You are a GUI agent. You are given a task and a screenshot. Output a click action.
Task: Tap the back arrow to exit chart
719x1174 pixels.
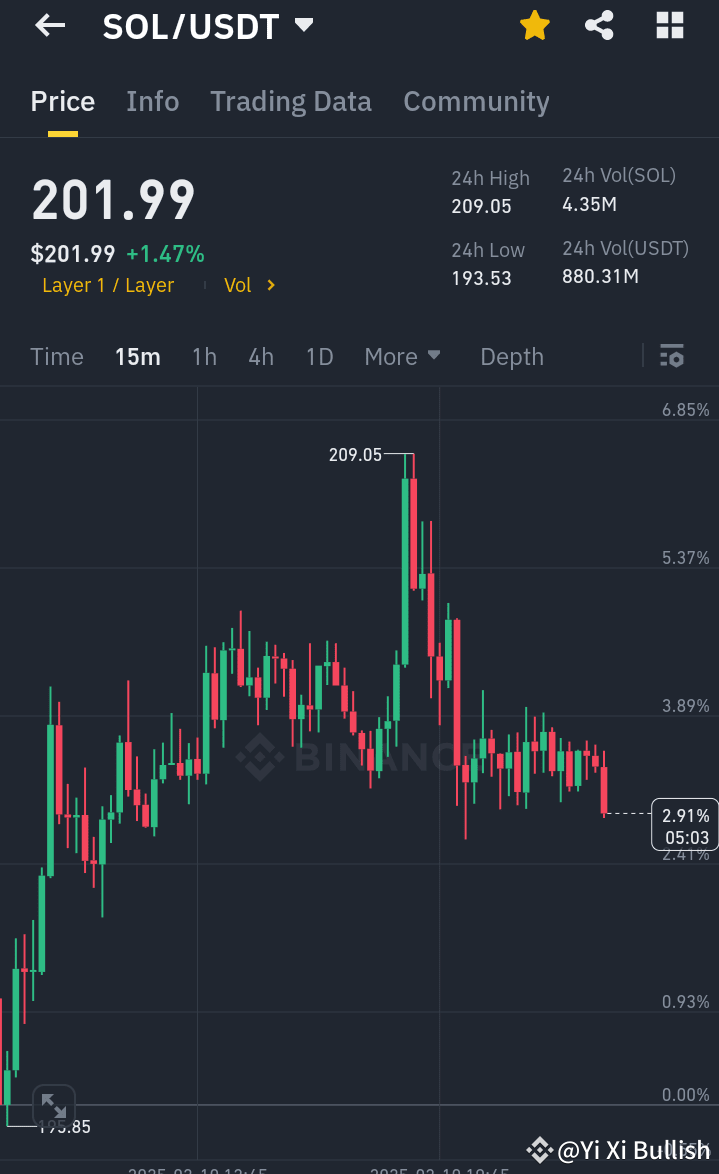click(x=47, y=26)
